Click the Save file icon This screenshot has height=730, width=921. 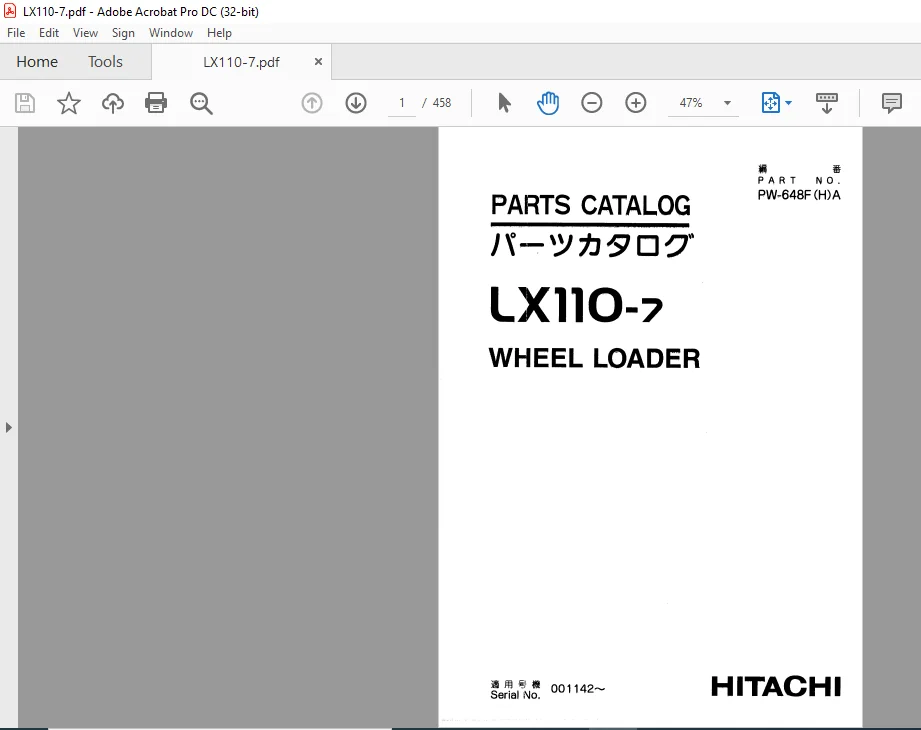[25, 103]
